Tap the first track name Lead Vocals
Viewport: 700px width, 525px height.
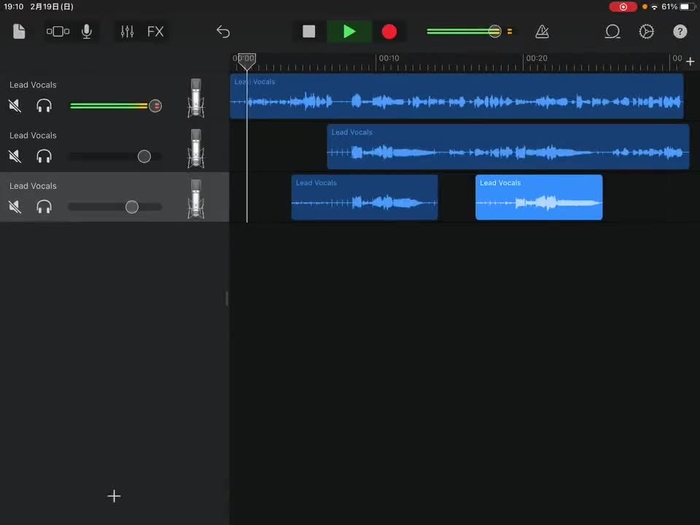[x=33, y=85]
